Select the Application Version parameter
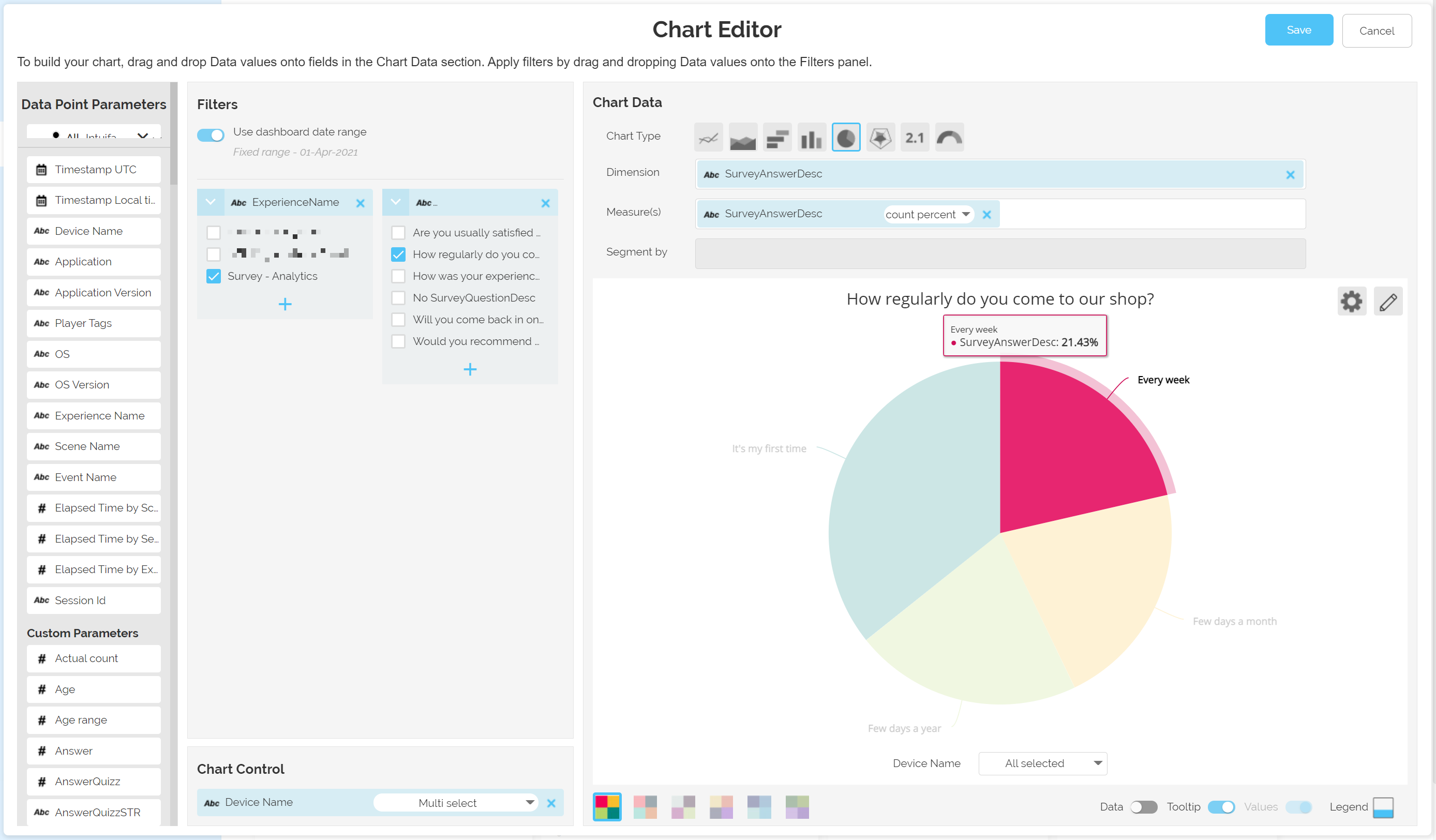The image size is (1436, 840). pos(94,293)
